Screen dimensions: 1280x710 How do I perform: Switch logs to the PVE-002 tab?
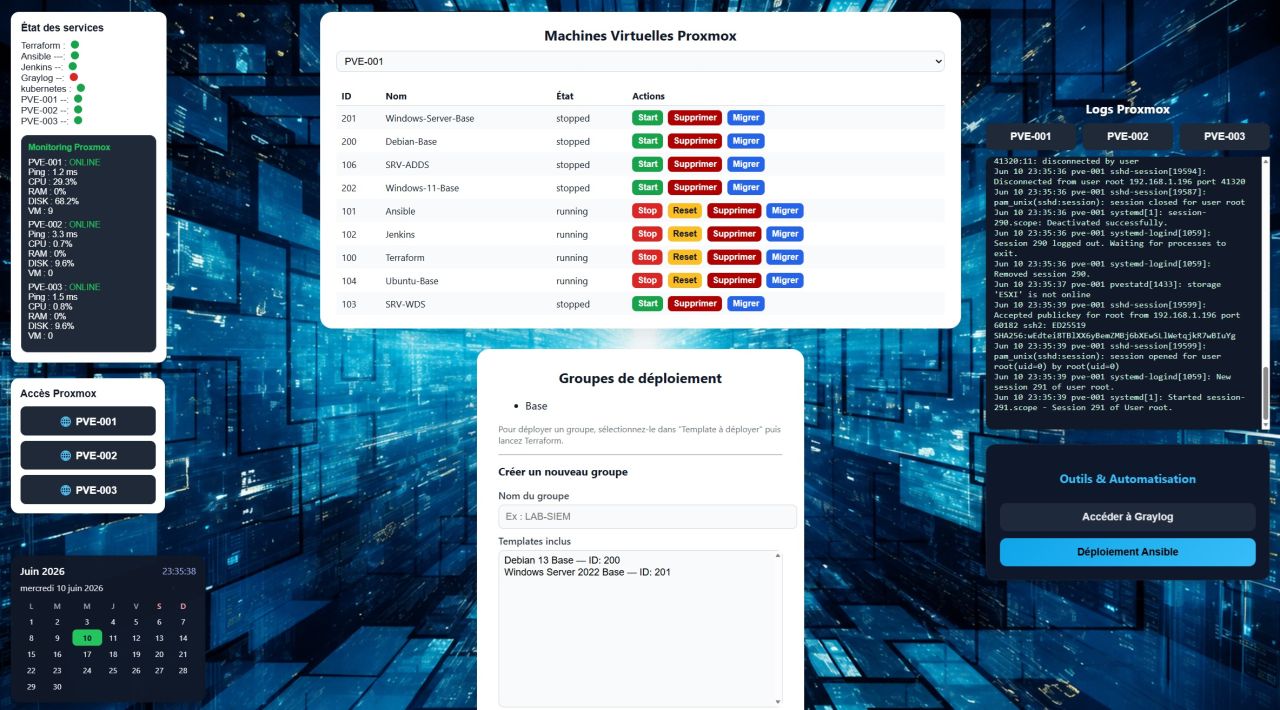pyautogui.click(x=1127, y=136)
